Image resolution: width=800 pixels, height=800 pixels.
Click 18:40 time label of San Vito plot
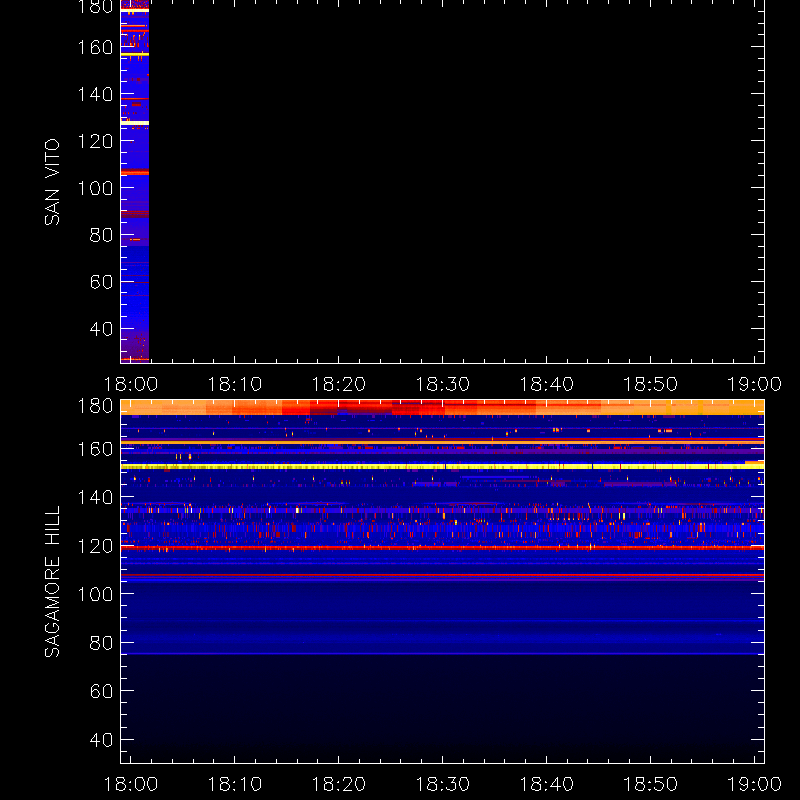546,384
